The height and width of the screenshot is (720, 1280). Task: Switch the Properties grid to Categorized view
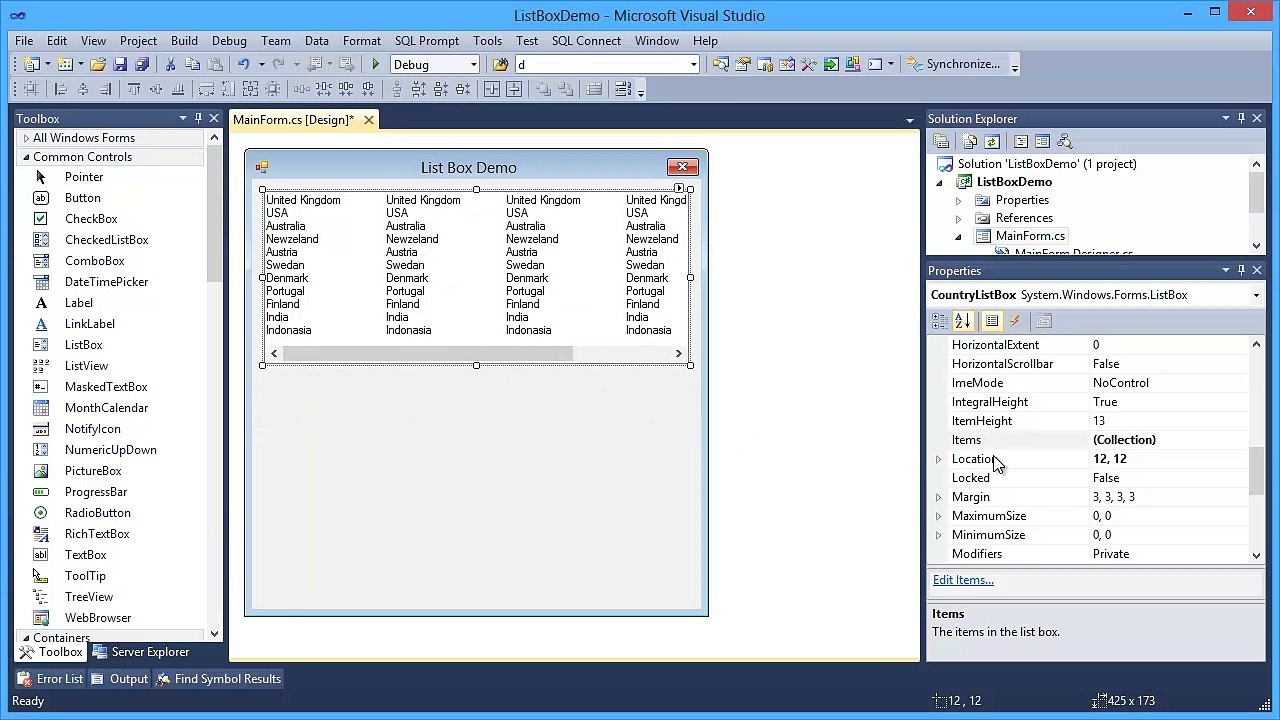pyautogui.click(x=940, y=321)
